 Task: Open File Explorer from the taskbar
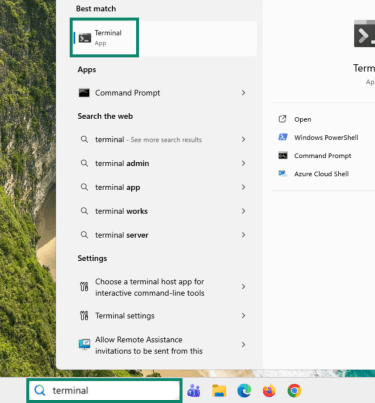219,391
